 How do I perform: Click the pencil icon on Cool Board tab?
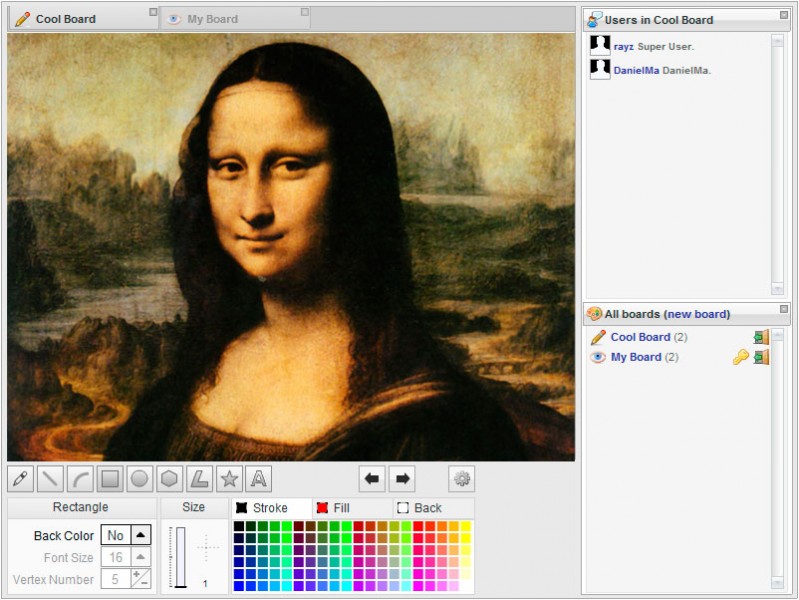tap(22, 19)
